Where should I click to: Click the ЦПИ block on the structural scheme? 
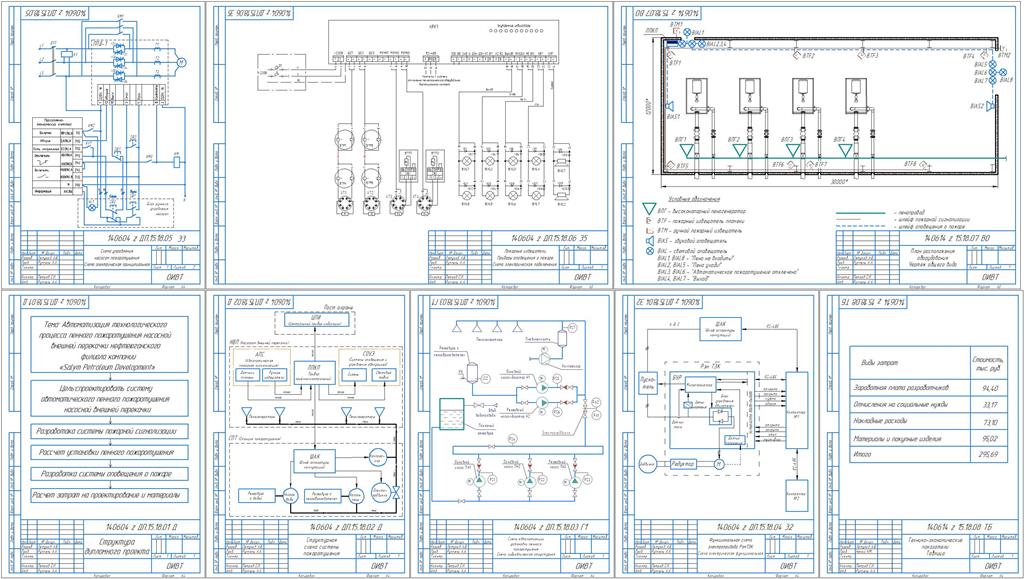[x=315, y=321]
